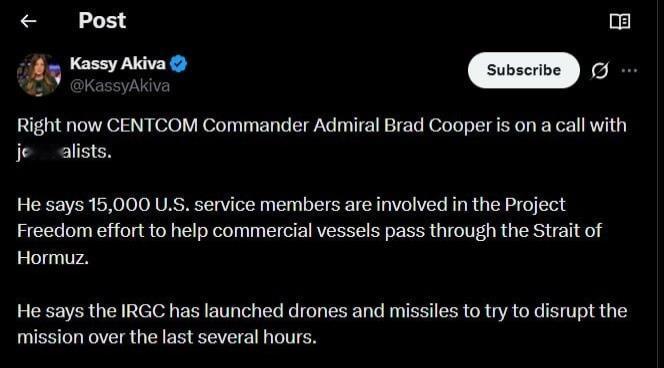Select the paragraph about CENTCOM Commander call

tap(322, 138)
